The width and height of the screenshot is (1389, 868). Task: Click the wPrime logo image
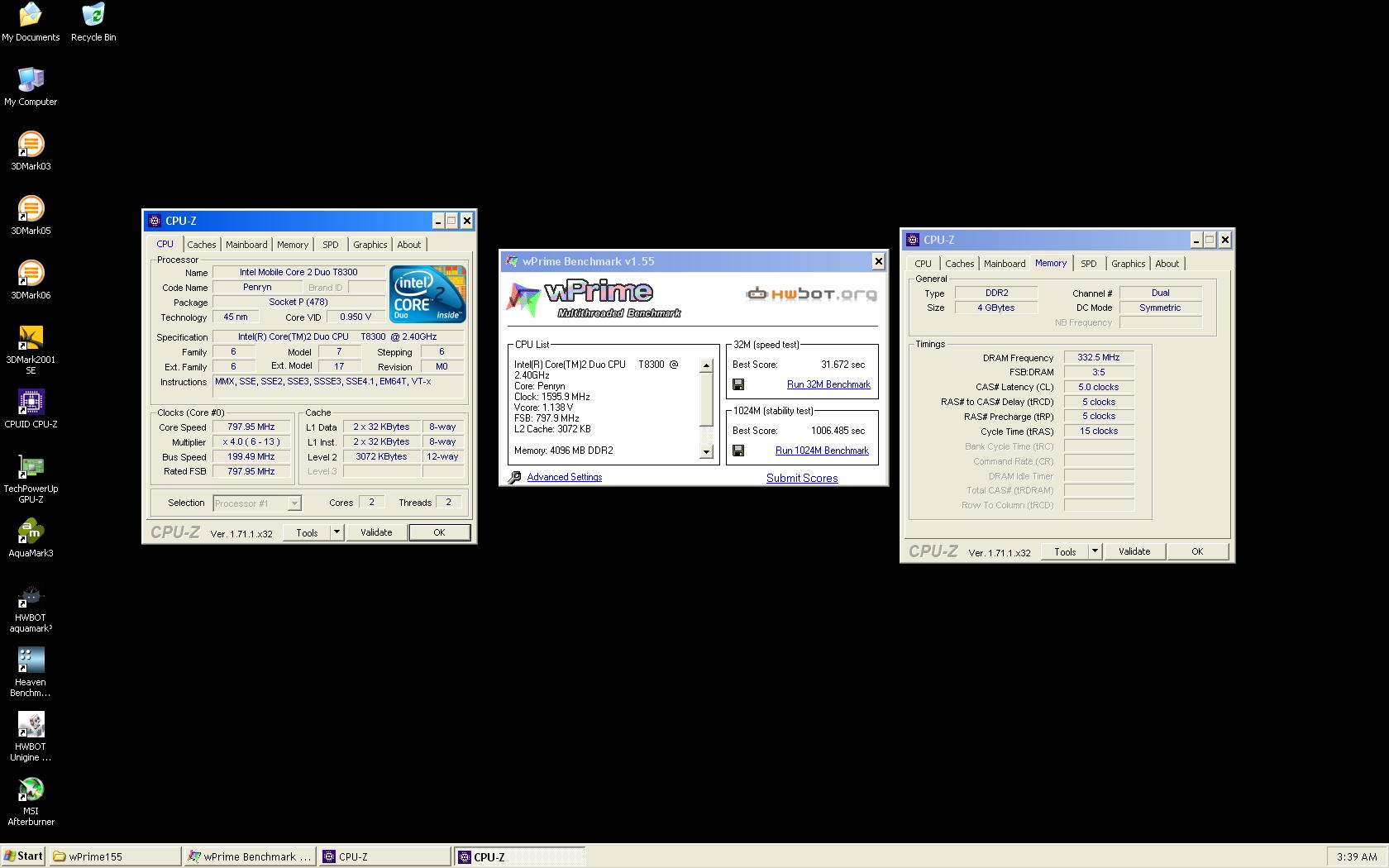(x=594, y=298)
